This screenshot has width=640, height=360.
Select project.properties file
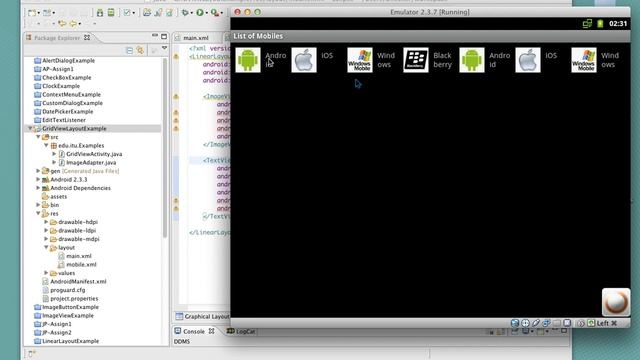[74, 299]
